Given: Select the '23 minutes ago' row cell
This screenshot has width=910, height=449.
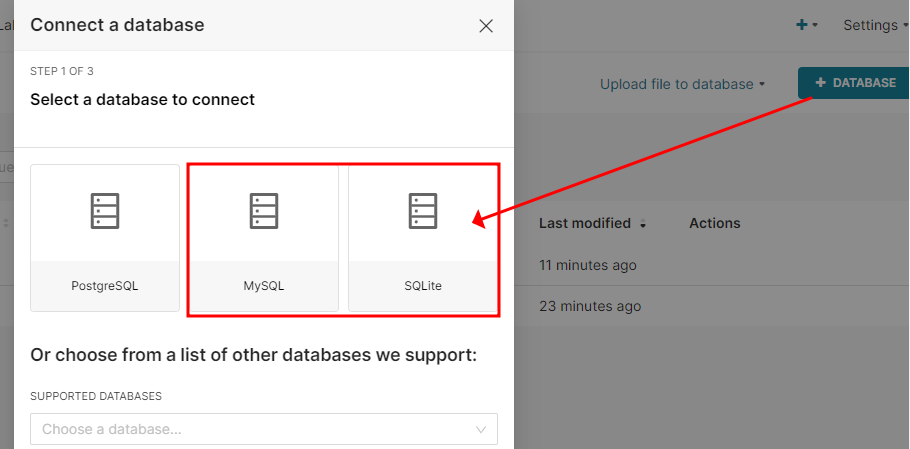Looking at the screenshot, I should coord(590,306).
